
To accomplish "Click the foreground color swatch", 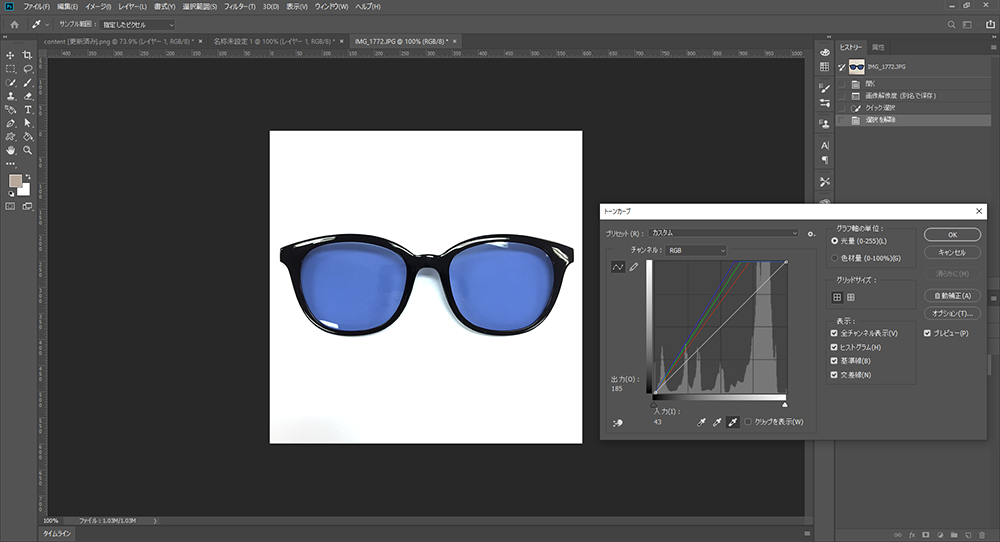I will (x=15, y=181).
